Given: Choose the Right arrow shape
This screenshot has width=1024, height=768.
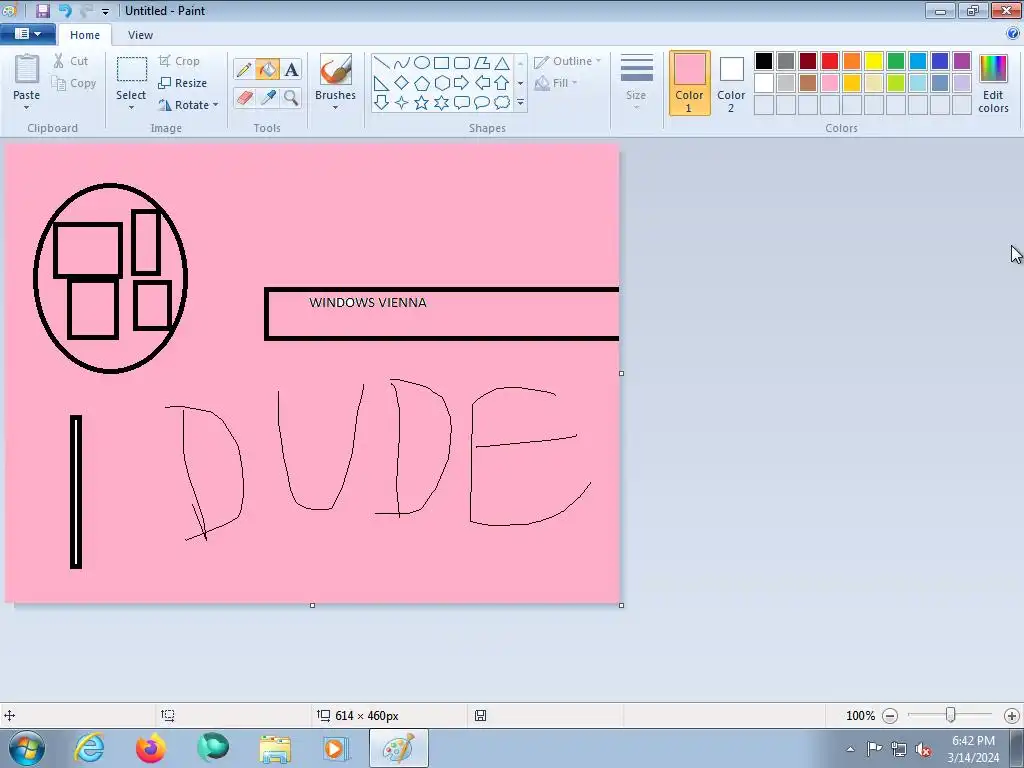Looking at the screenshot, I should (x=462, y=83).
